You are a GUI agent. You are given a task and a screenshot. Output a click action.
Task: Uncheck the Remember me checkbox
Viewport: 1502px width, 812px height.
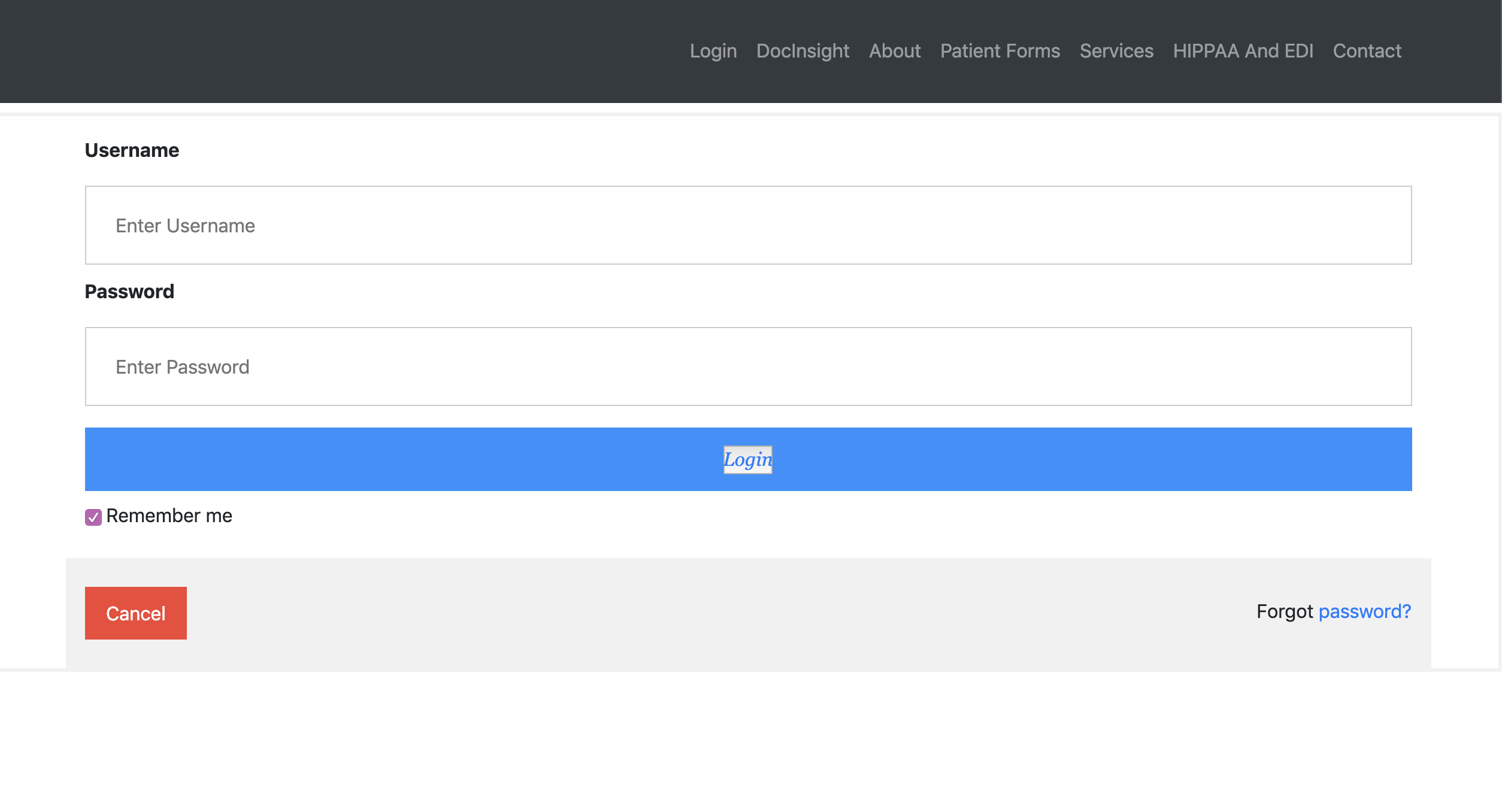pyautogui.click(x=93, y=517)
